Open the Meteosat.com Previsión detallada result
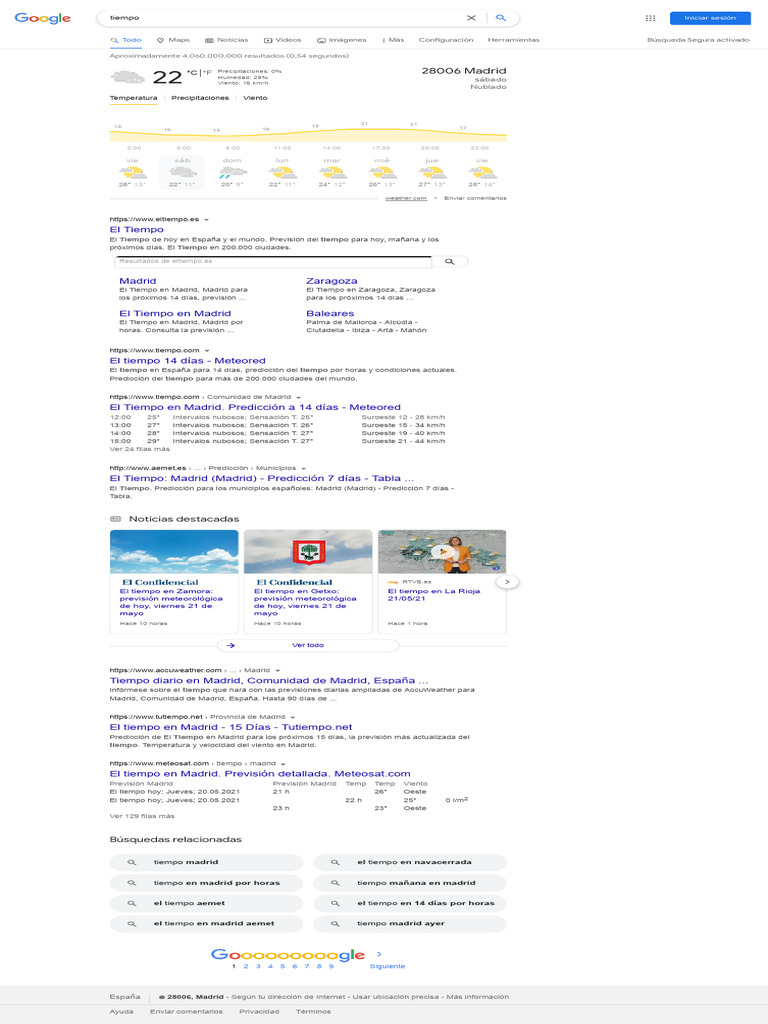 click(260, 773)
